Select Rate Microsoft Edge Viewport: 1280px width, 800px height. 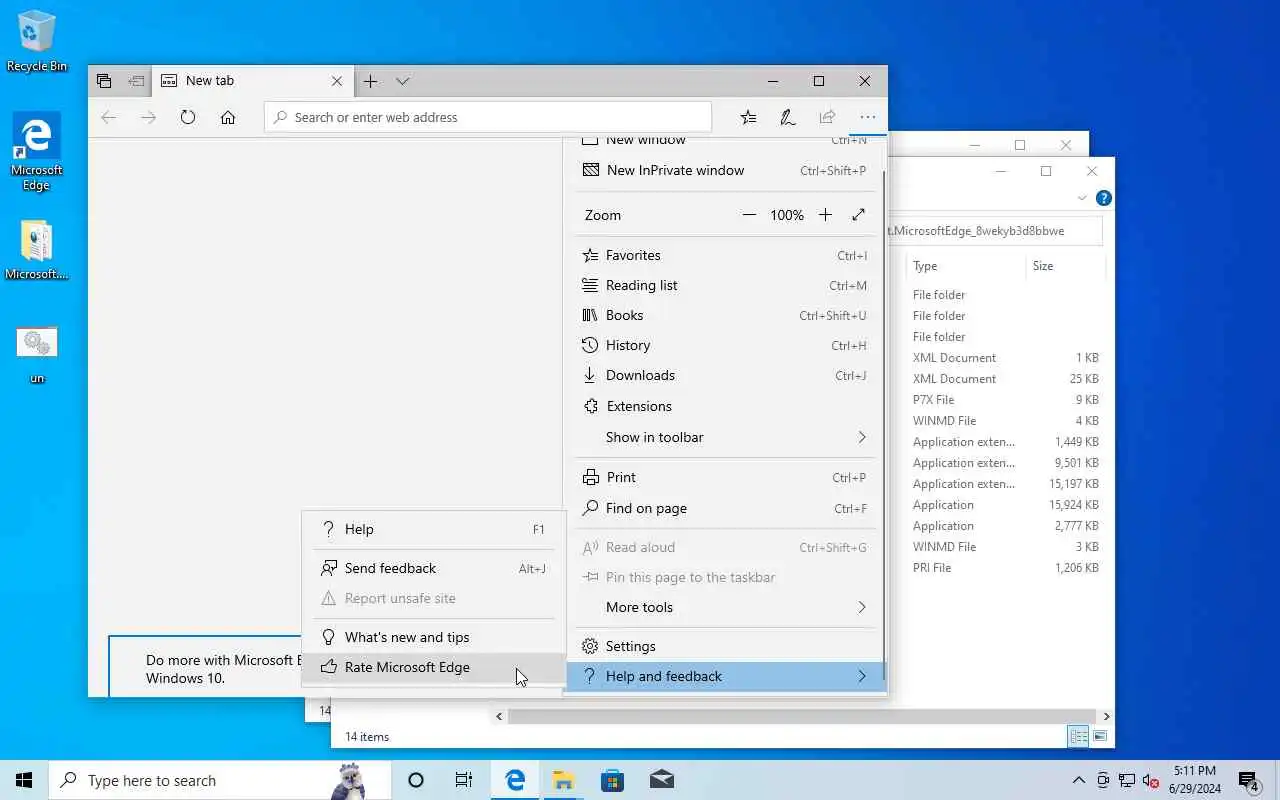[x=433, y=667]
